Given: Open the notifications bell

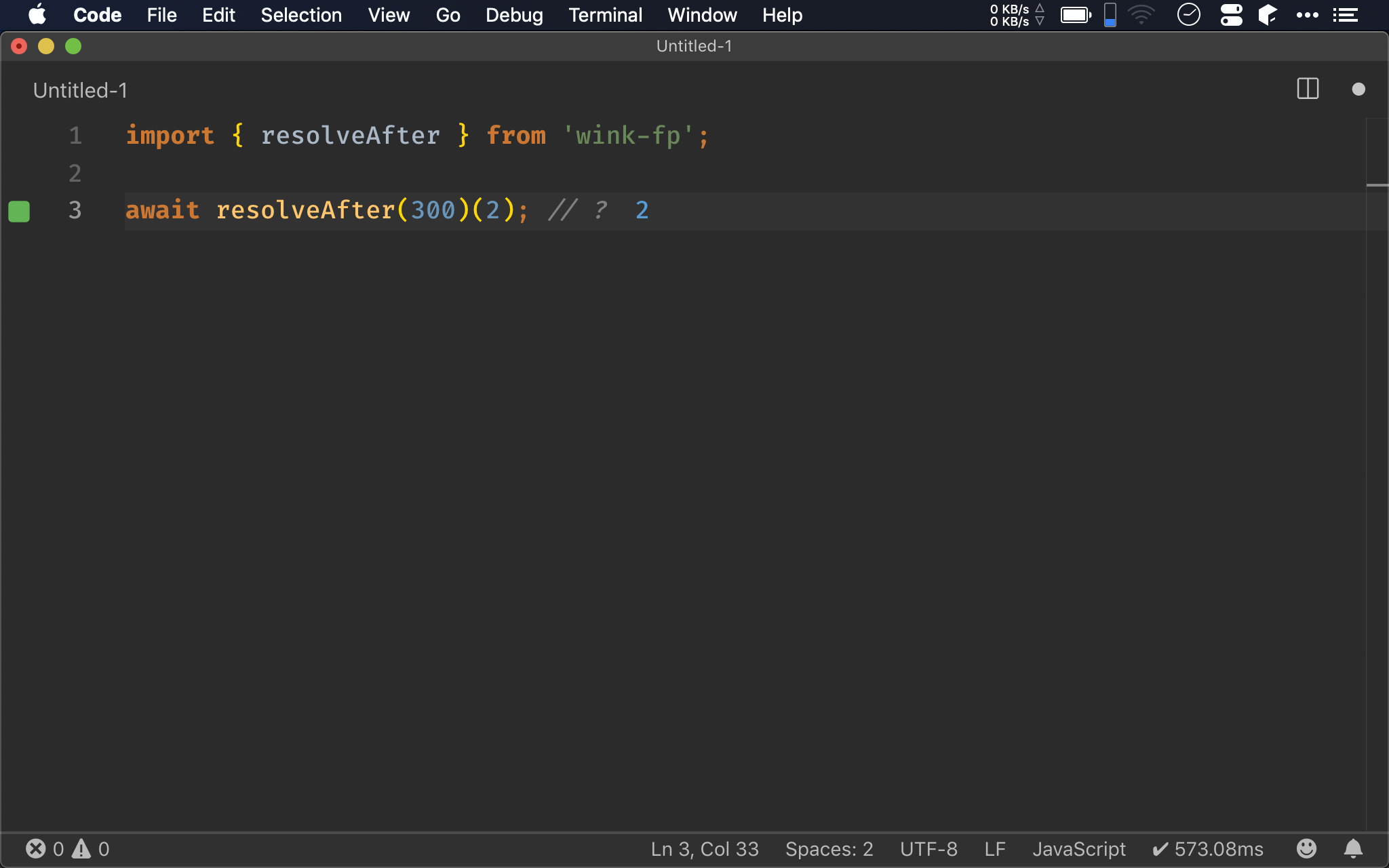Looking at the screenshot, I should point(1353,848).
